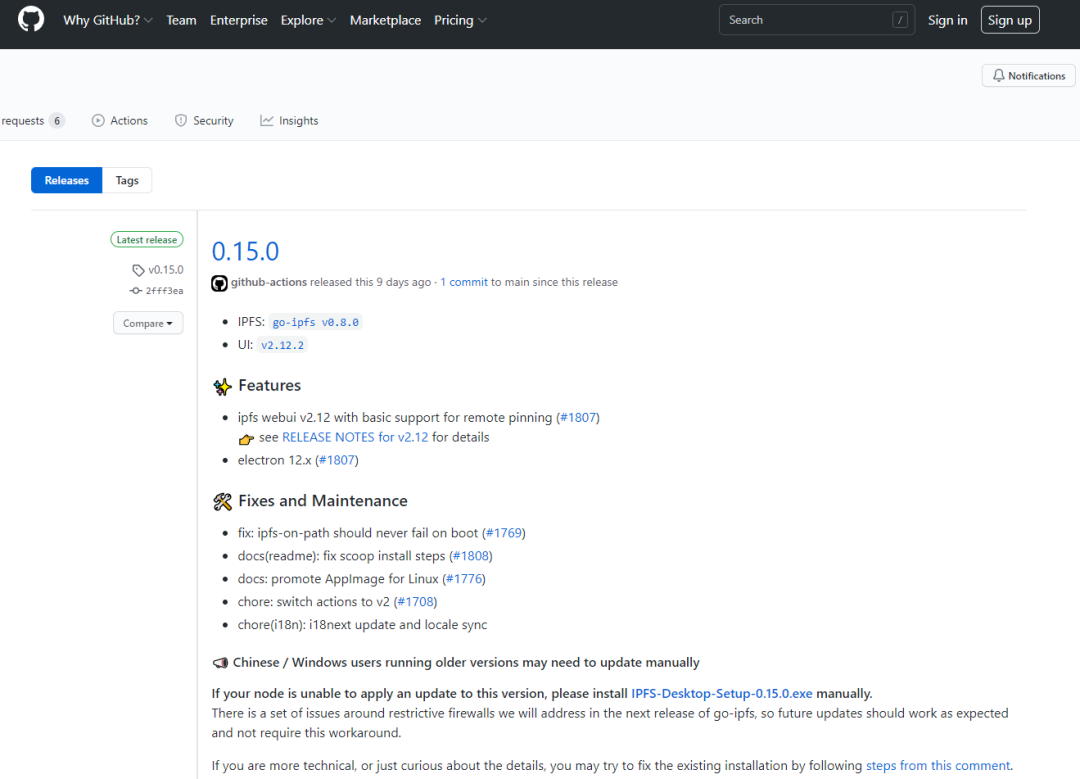Open issue #1808 link
The width and height of the screenshot is (1080, 779).
pyautogui.click(x=471, y=556)
